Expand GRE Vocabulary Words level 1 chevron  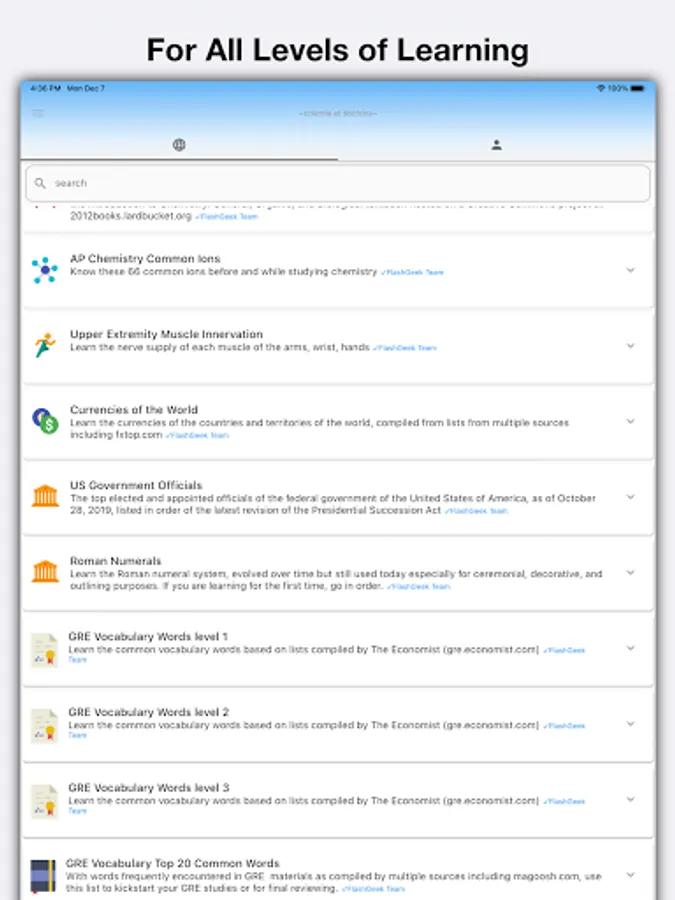point(630,648)
